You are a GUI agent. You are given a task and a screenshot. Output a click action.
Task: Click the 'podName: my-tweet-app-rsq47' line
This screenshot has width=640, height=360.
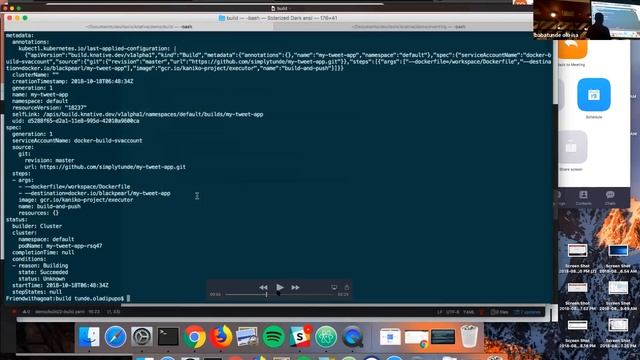[x=60, y=246]
